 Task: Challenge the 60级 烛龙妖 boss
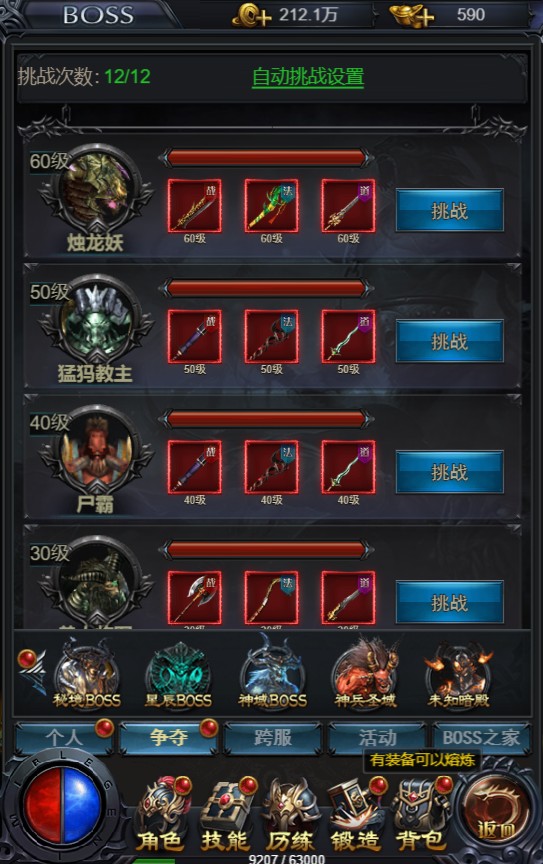click(x=449, y=210)
